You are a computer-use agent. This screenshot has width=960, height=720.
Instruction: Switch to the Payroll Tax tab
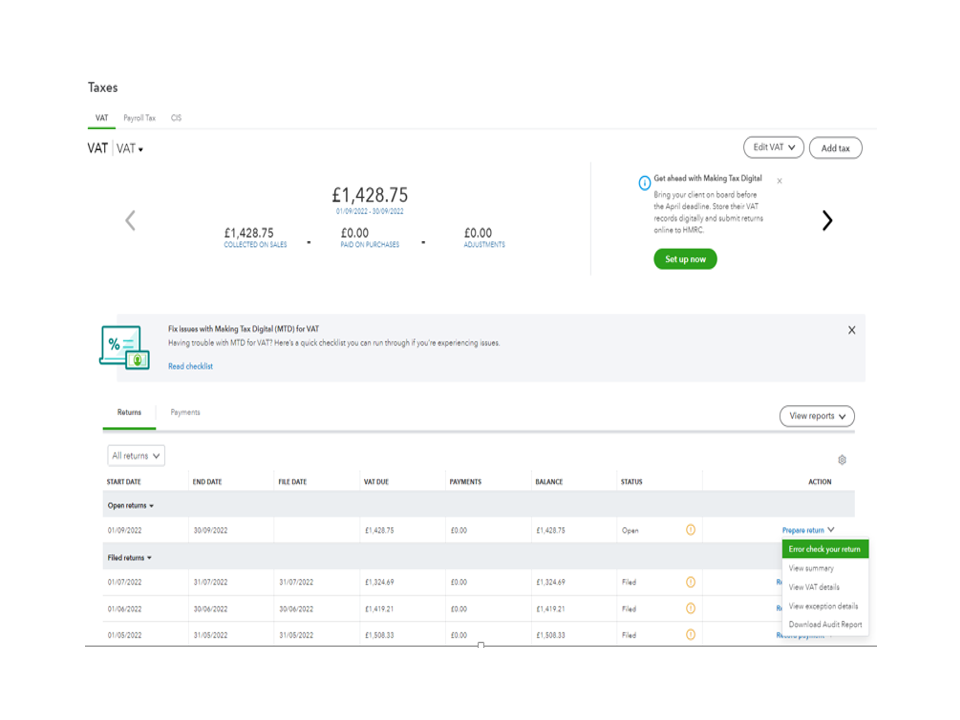pos(139,118)
